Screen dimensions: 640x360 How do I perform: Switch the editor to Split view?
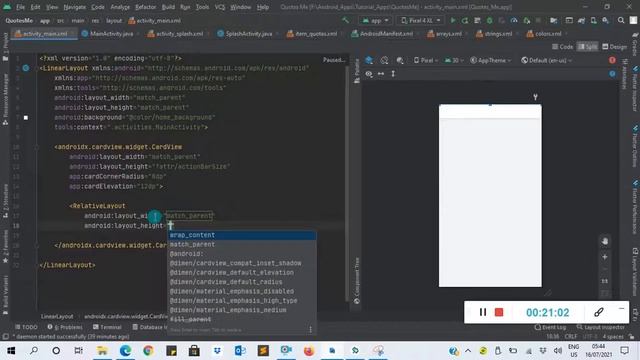tap(587, 47)
